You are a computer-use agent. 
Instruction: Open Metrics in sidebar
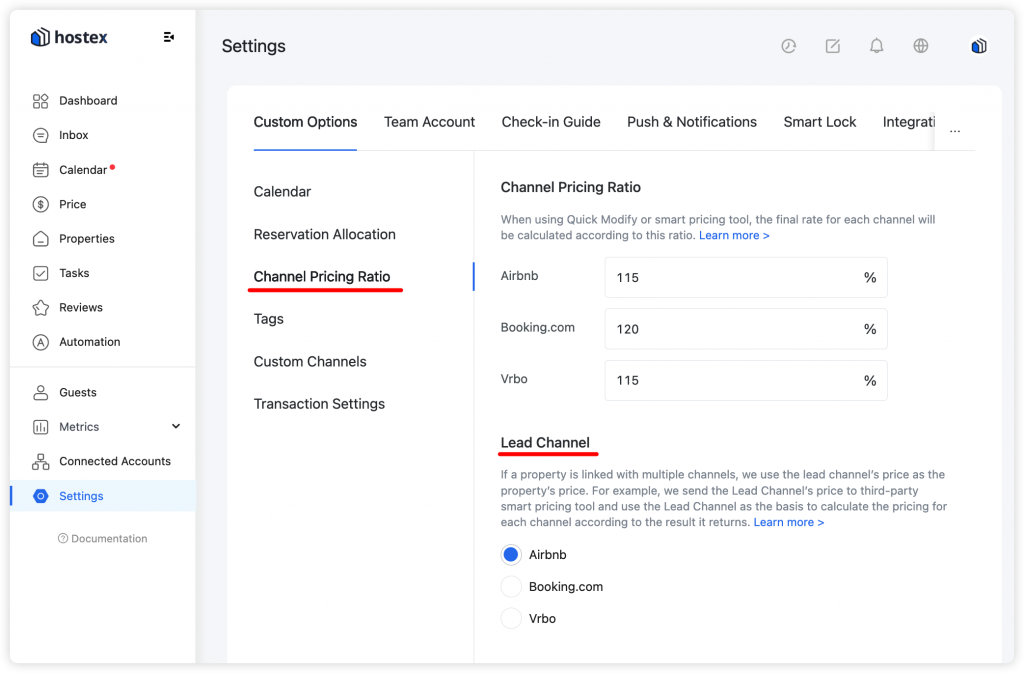coord(79,427)
